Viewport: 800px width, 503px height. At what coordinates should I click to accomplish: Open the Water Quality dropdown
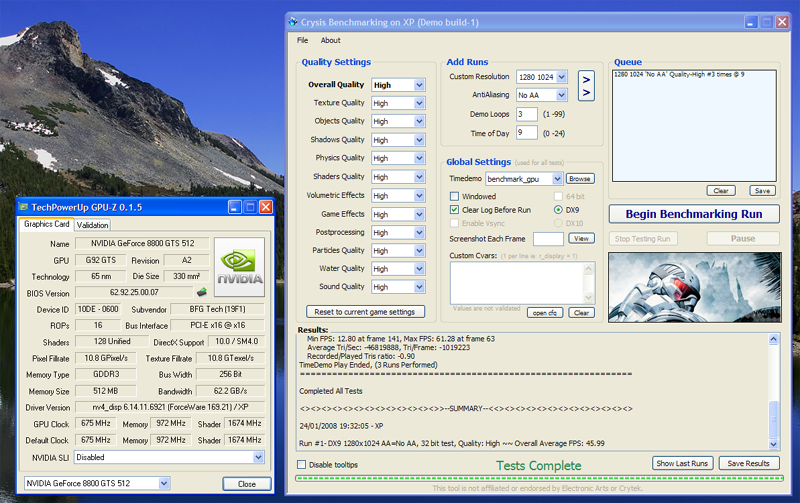pyautogui.click(x=419, y=269)
